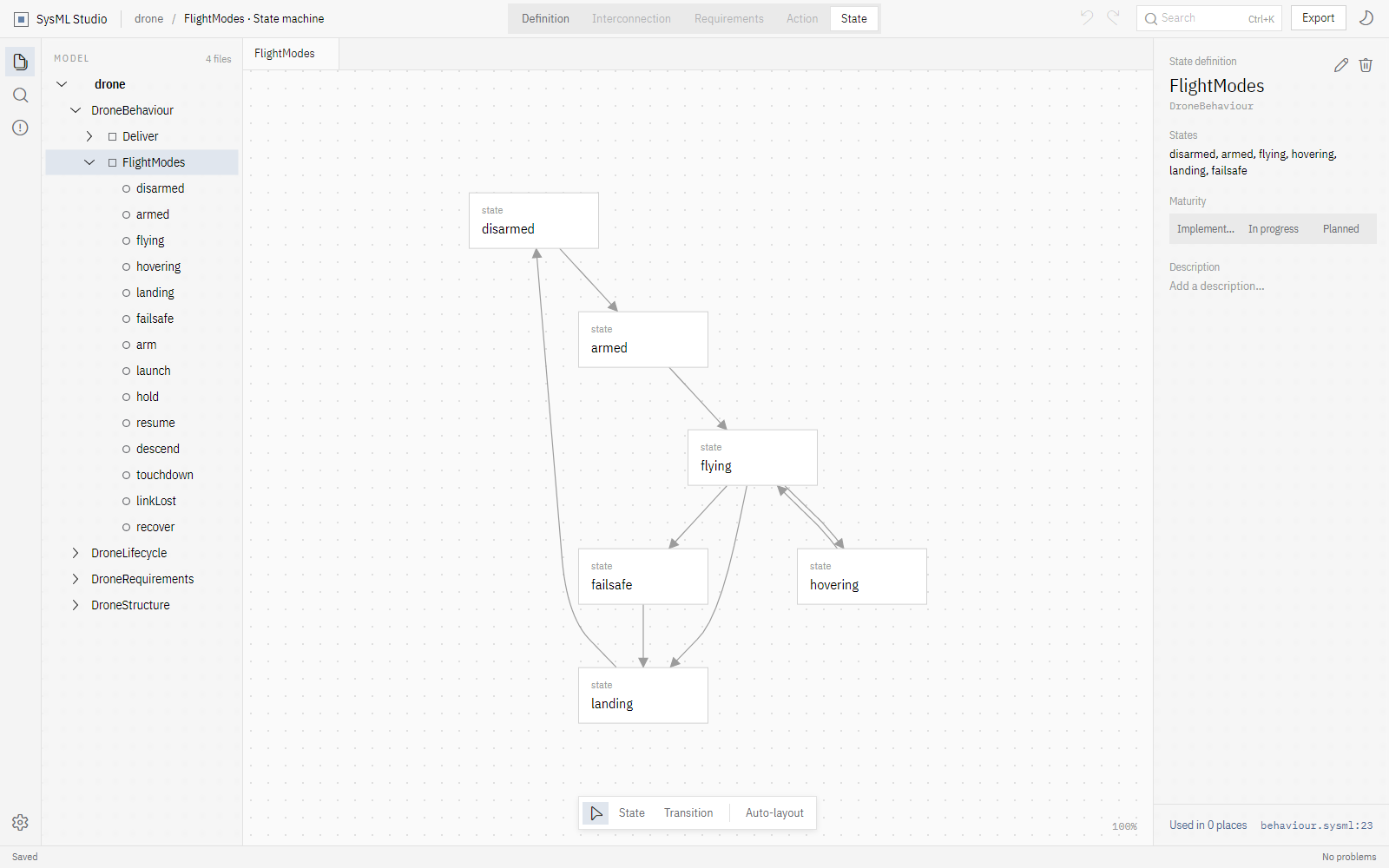Viewport: 1389px width, 868px height.
Task: Delete FlightModes with the trash icon
Action: (1366, 65)
